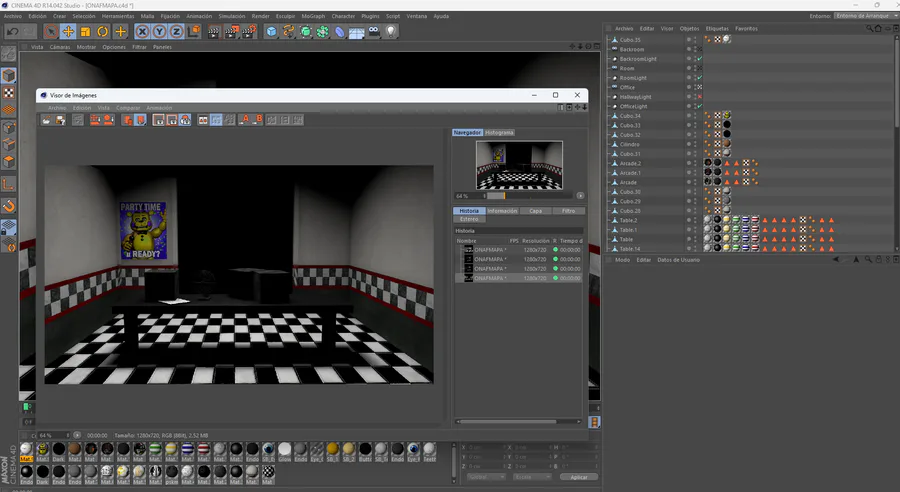900x492 pixels.
Task: Select the Scale tool
Action: (86, 32)
